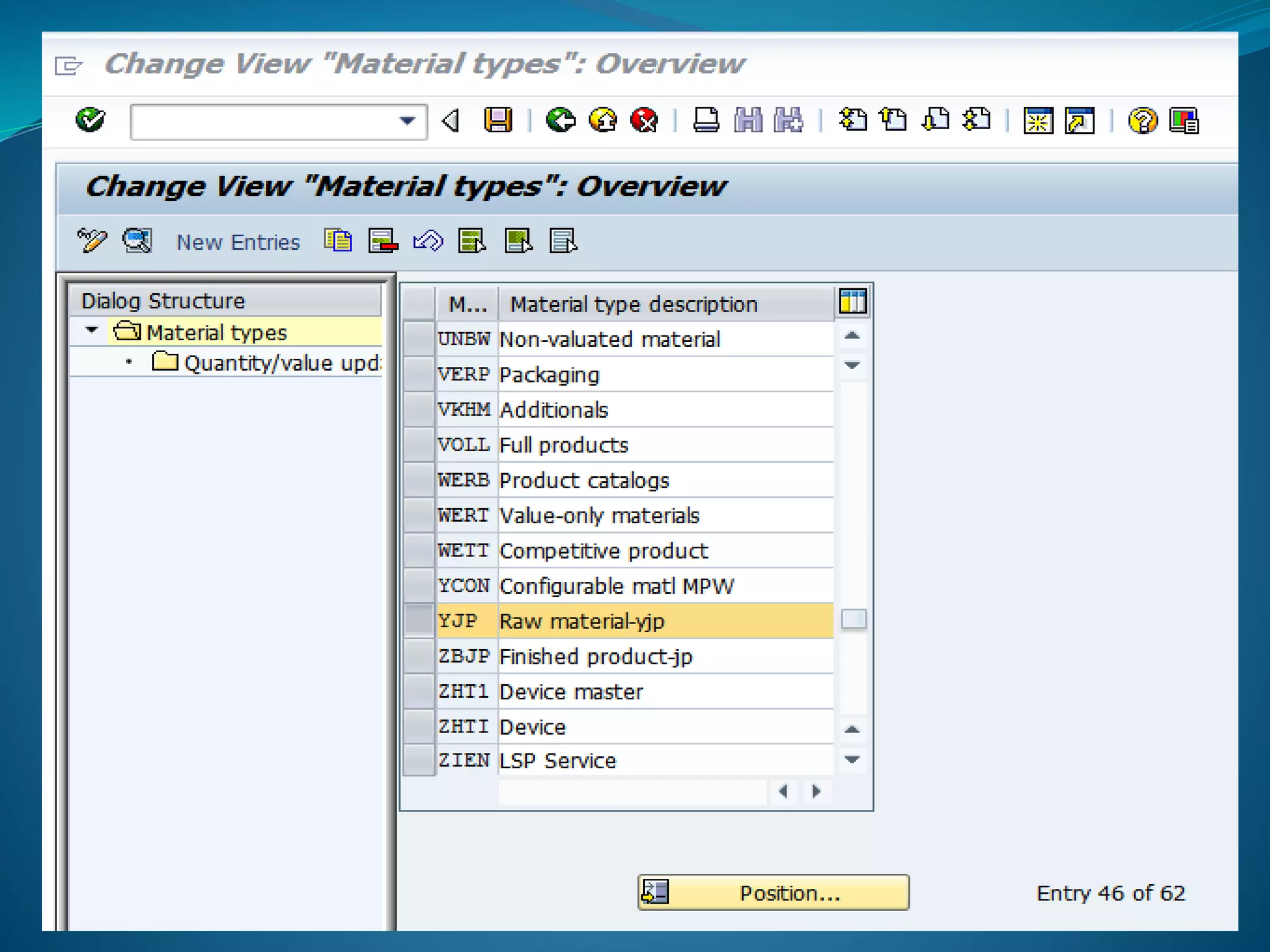
Task: Click the green checkmark Enter icon
Action: (91, 120)
